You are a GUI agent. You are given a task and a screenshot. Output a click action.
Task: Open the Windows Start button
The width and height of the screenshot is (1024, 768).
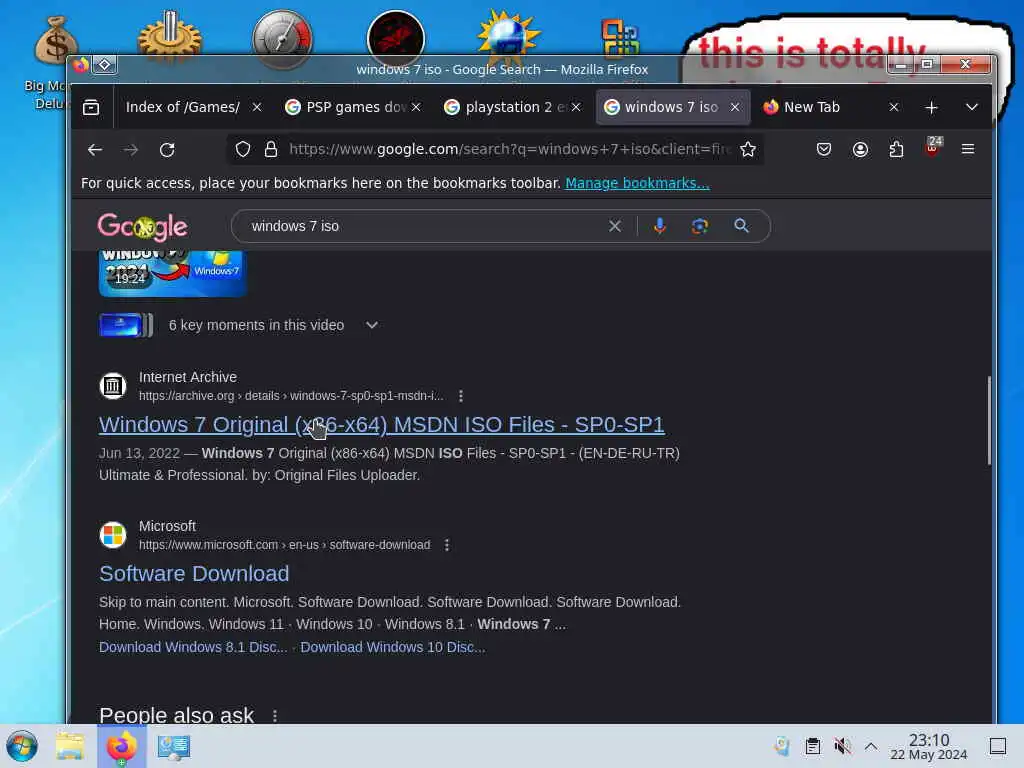[x=22, y=746]
